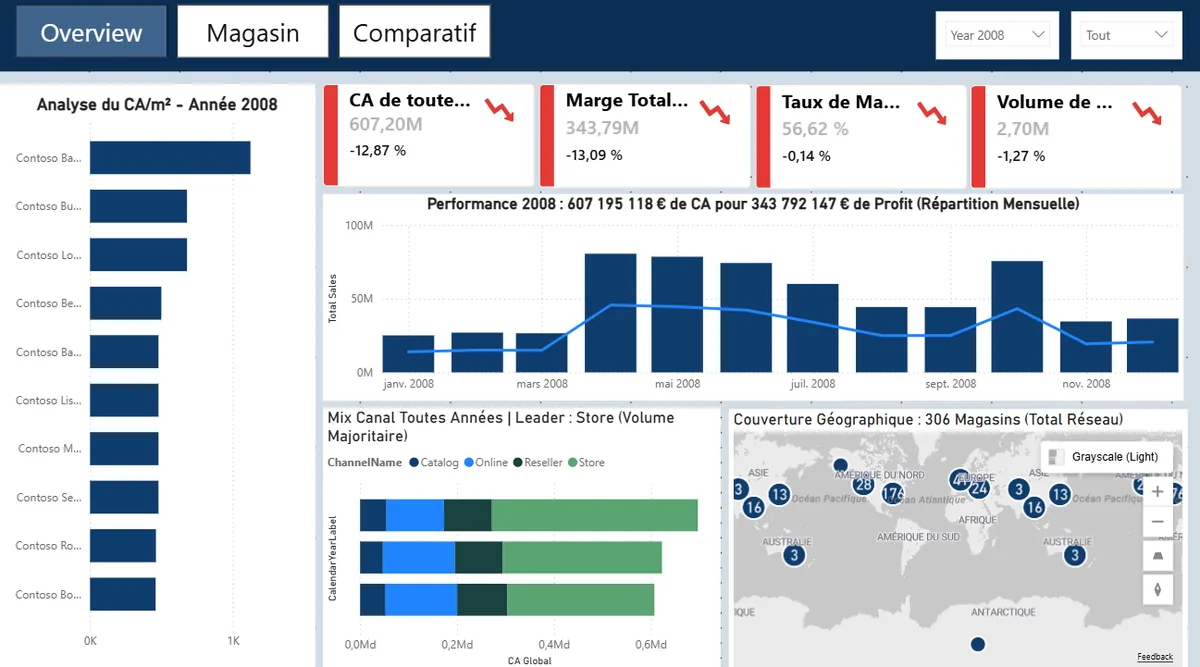
Task: Click the Performance 2008 chart title
Action: click(x=753, y=204)
